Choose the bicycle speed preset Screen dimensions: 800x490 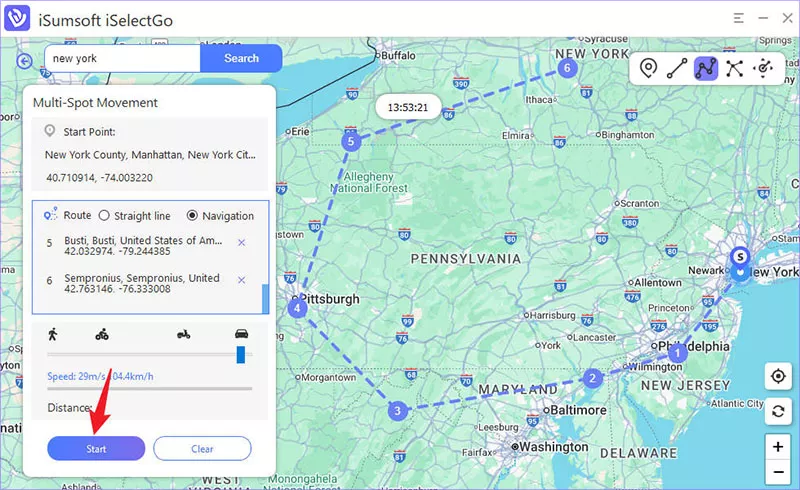click(x=101, y=335)
